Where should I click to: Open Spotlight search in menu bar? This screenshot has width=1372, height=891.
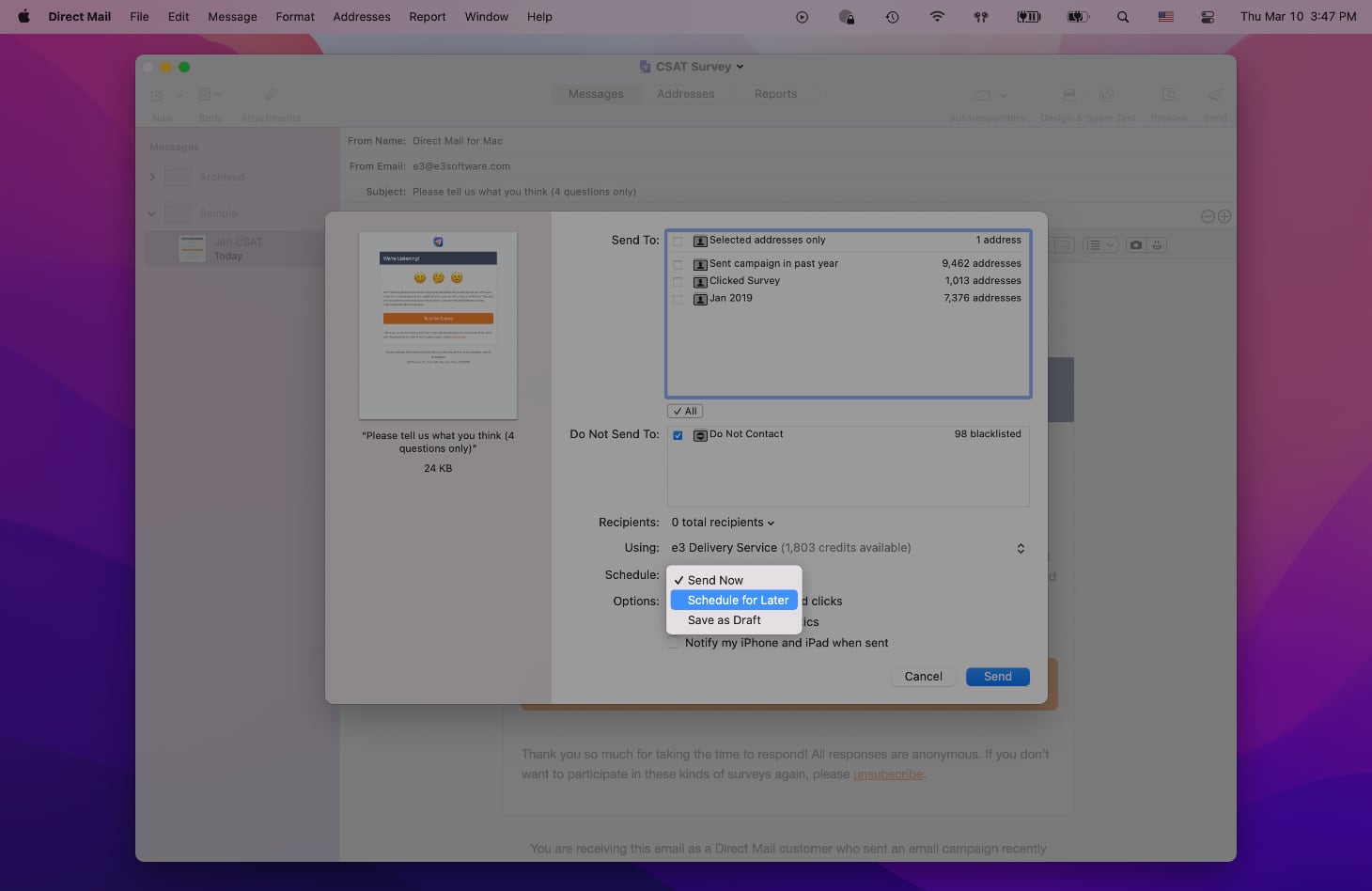click(1123, 17)
